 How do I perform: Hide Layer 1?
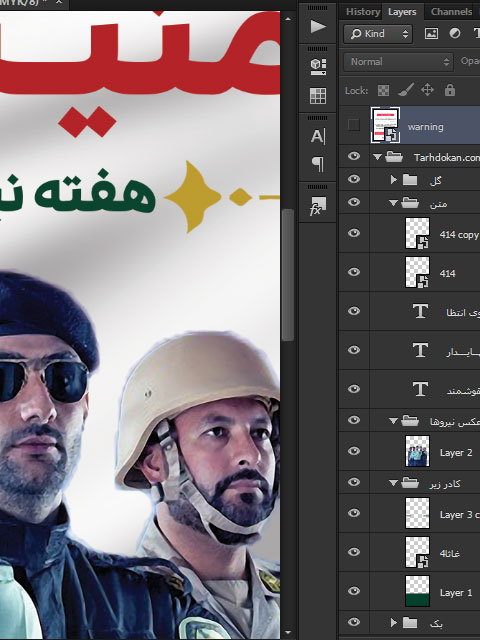354,591
